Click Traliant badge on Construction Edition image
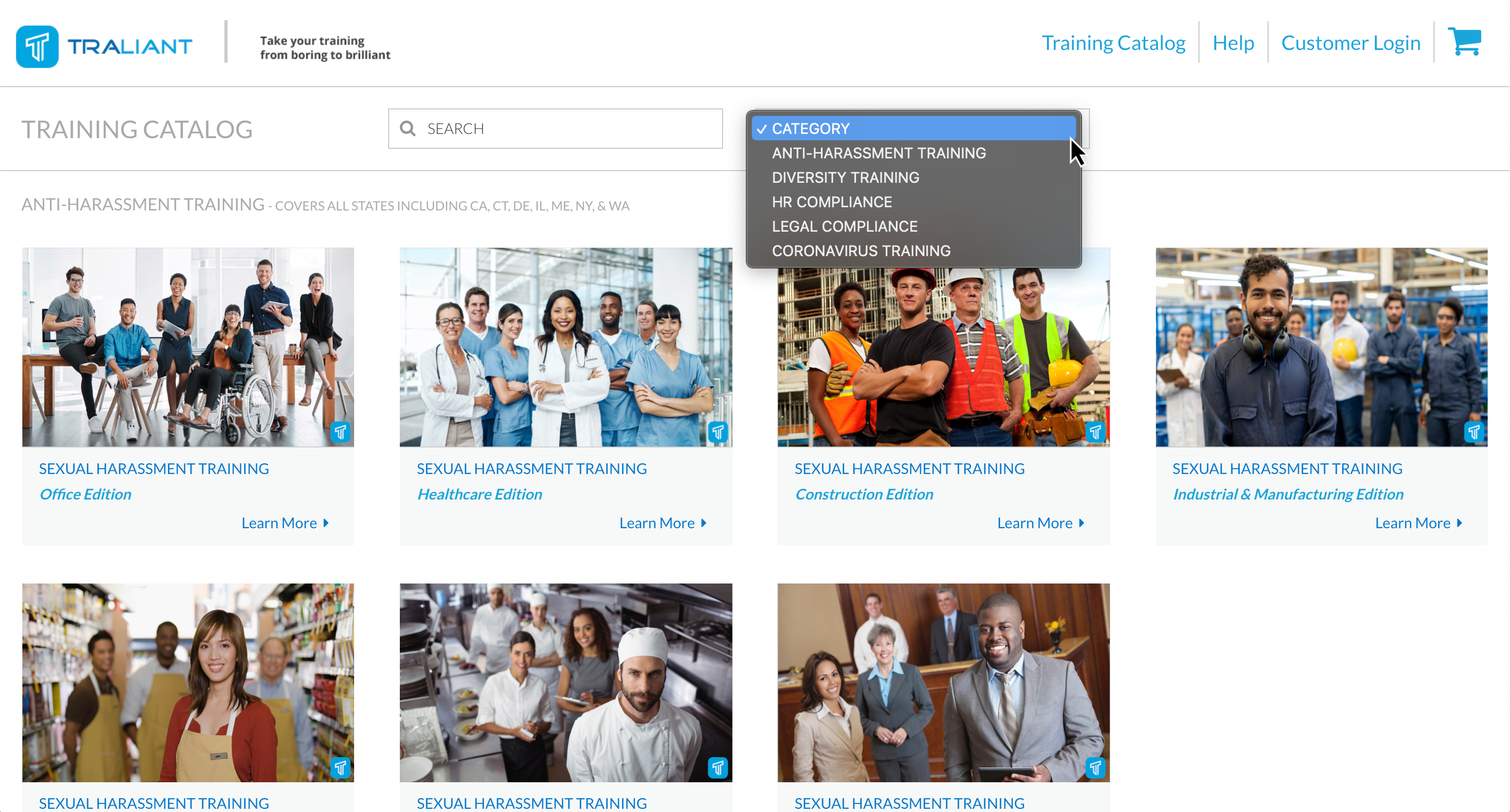This screenshot has height=812, width=1510. pos(1096,433)
